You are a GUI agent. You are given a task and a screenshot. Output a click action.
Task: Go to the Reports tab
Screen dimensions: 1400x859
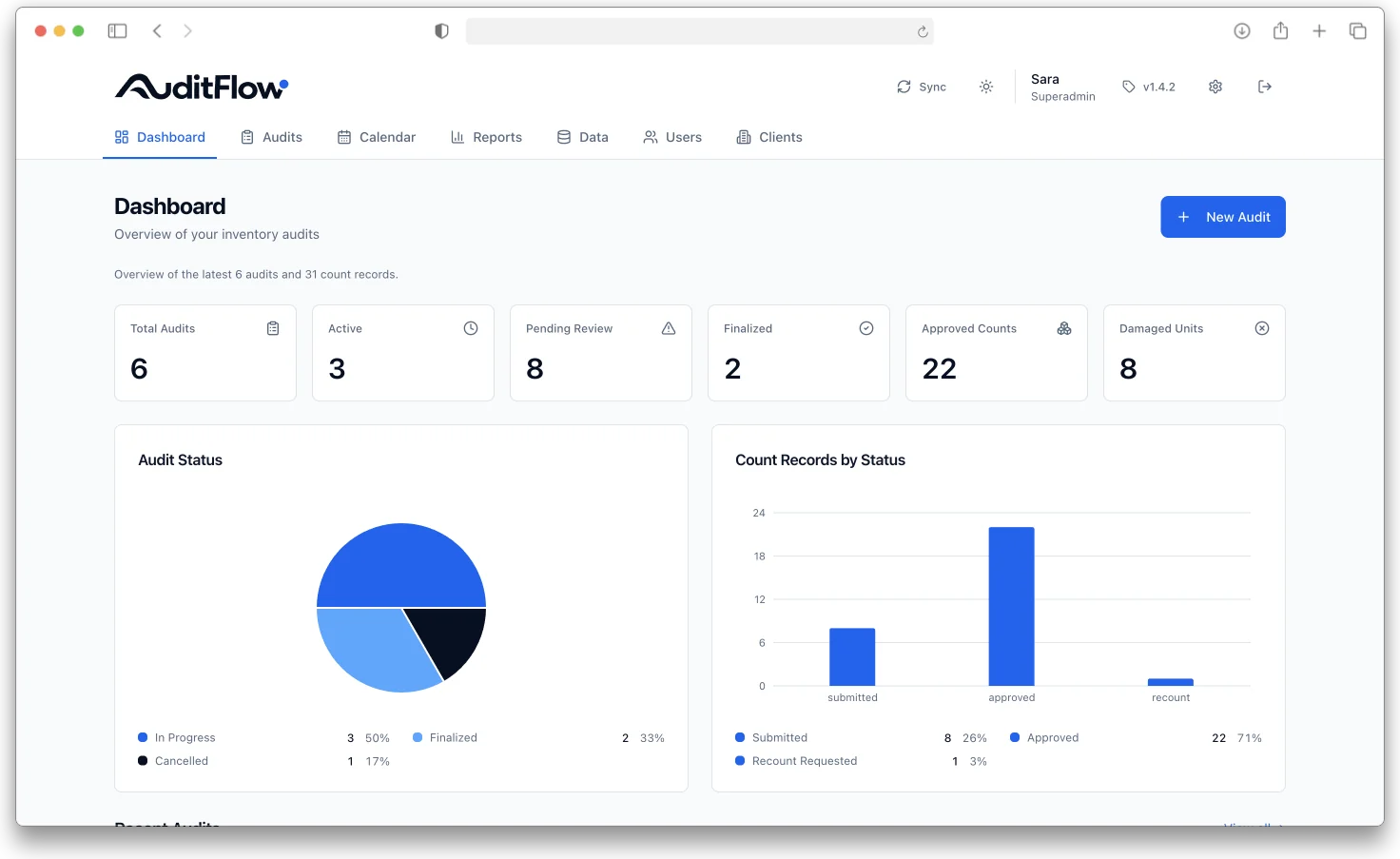(486, 137)
